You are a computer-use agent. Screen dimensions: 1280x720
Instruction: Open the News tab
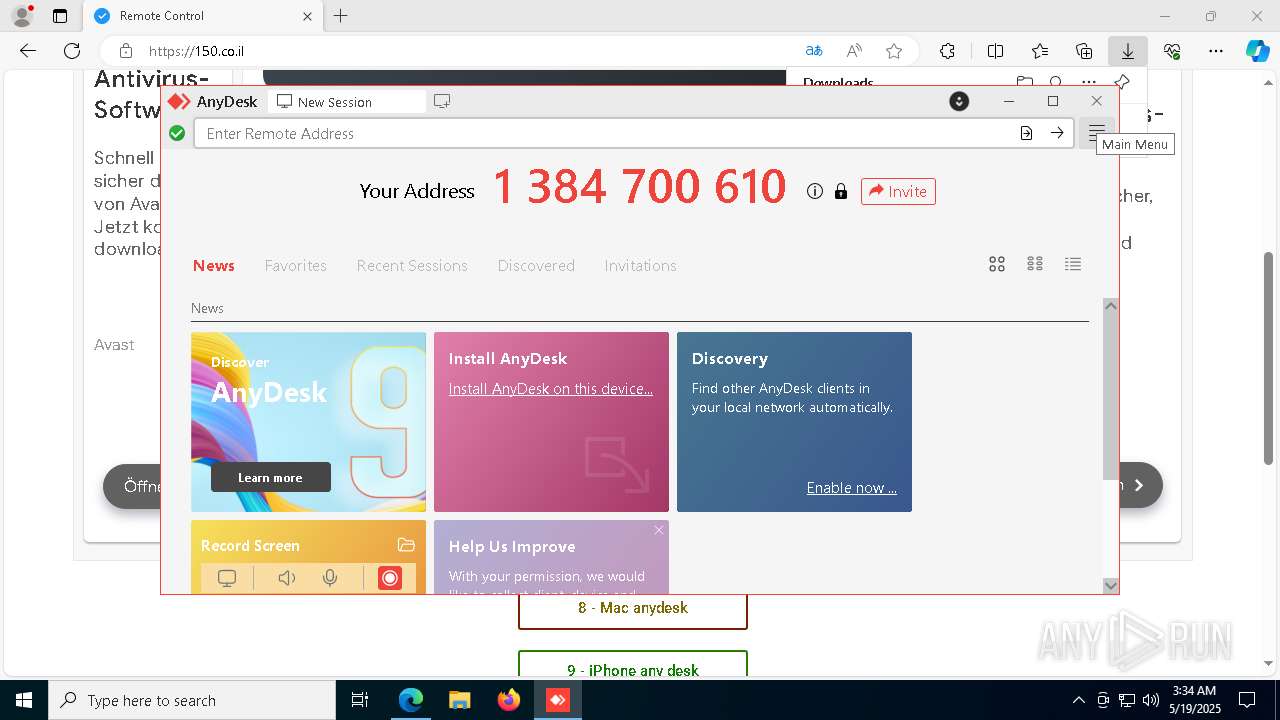[214, 265]
